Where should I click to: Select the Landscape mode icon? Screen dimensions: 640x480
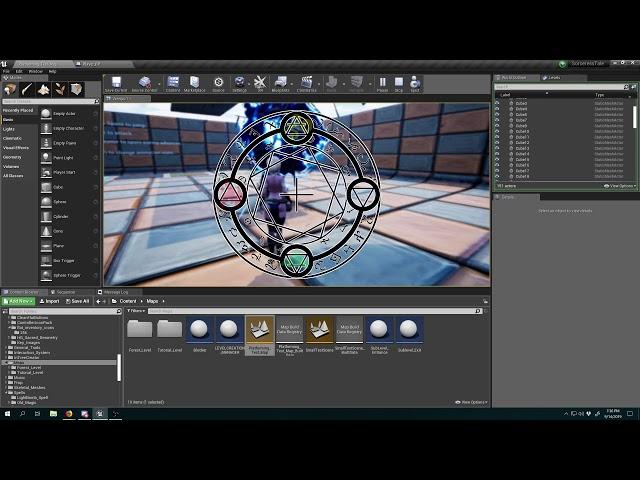click(43, 89)
